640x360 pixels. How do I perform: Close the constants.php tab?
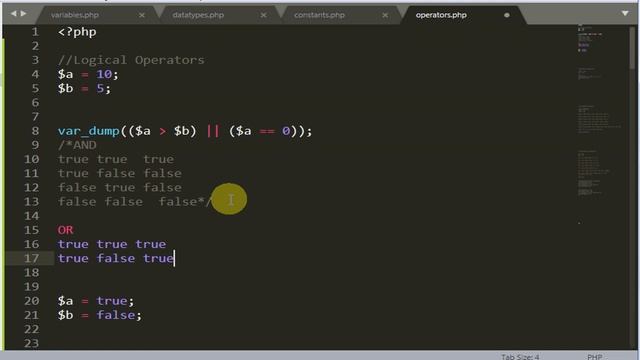pyautogui.click(x=385, y=15)
